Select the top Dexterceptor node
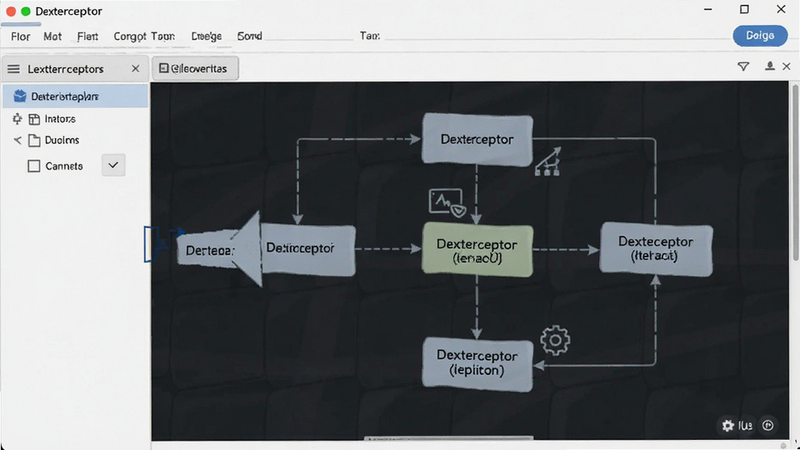The image size is (800, 450). tap(478, 139)
